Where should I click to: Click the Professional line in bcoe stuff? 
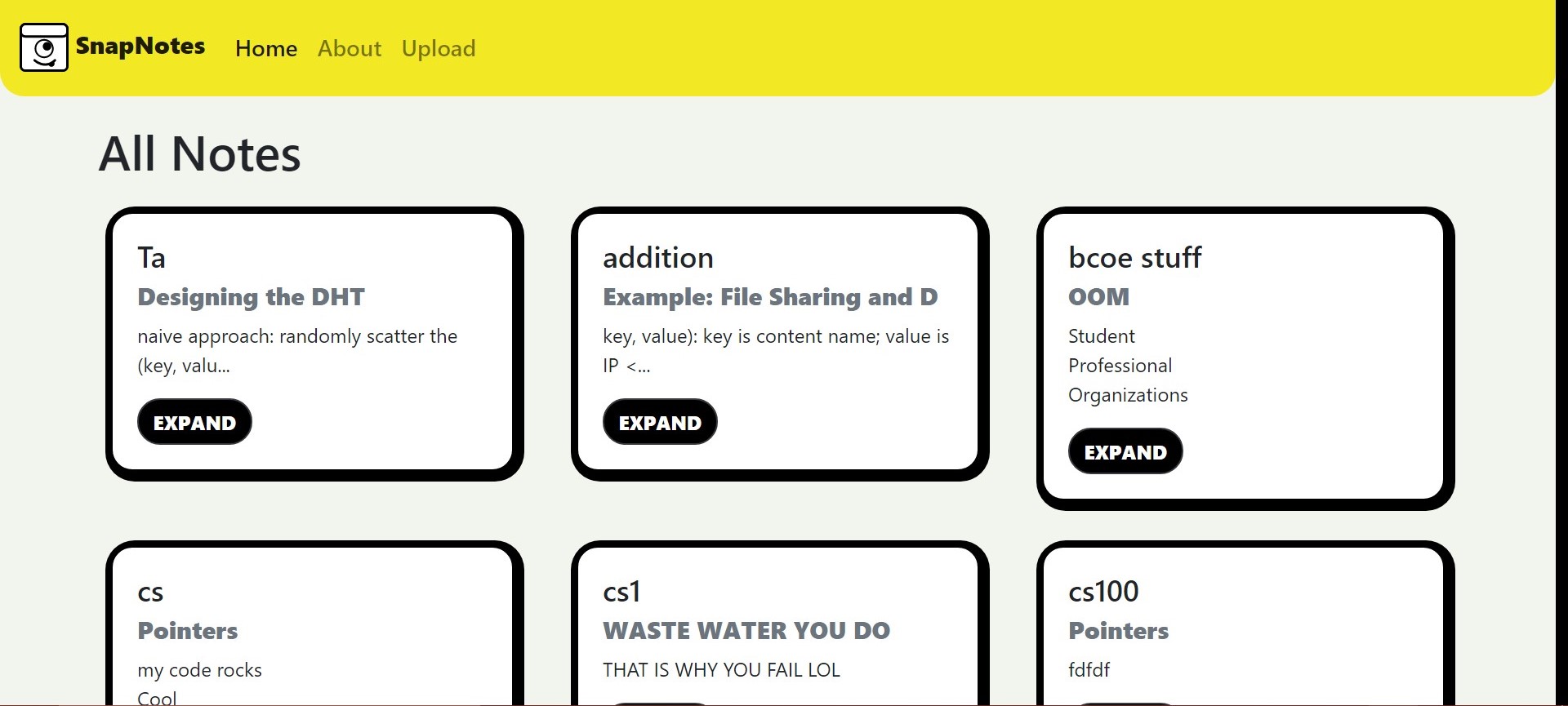pyautogui.click(x=1120, y=366)
